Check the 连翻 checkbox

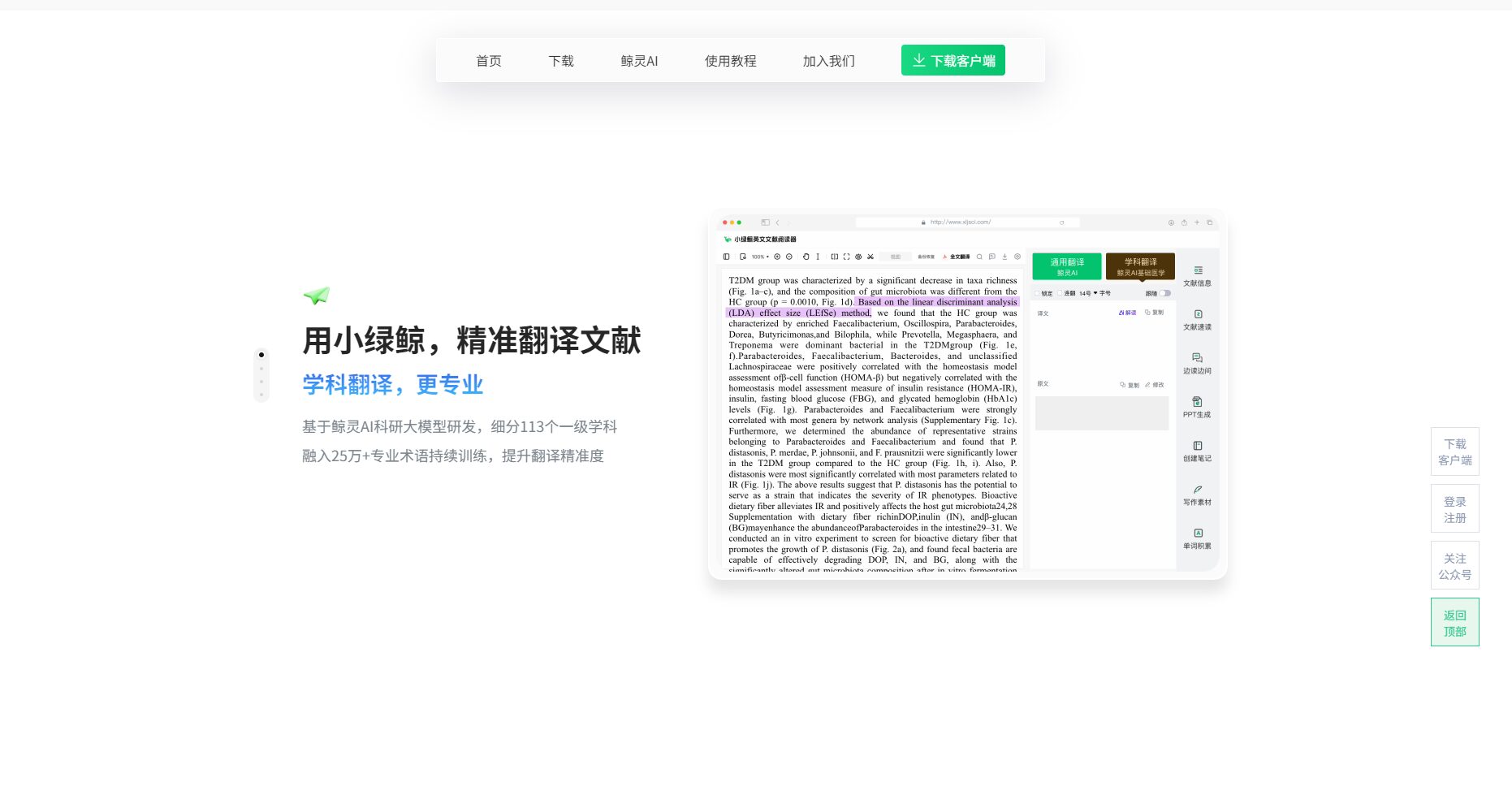click(1060, 293)
